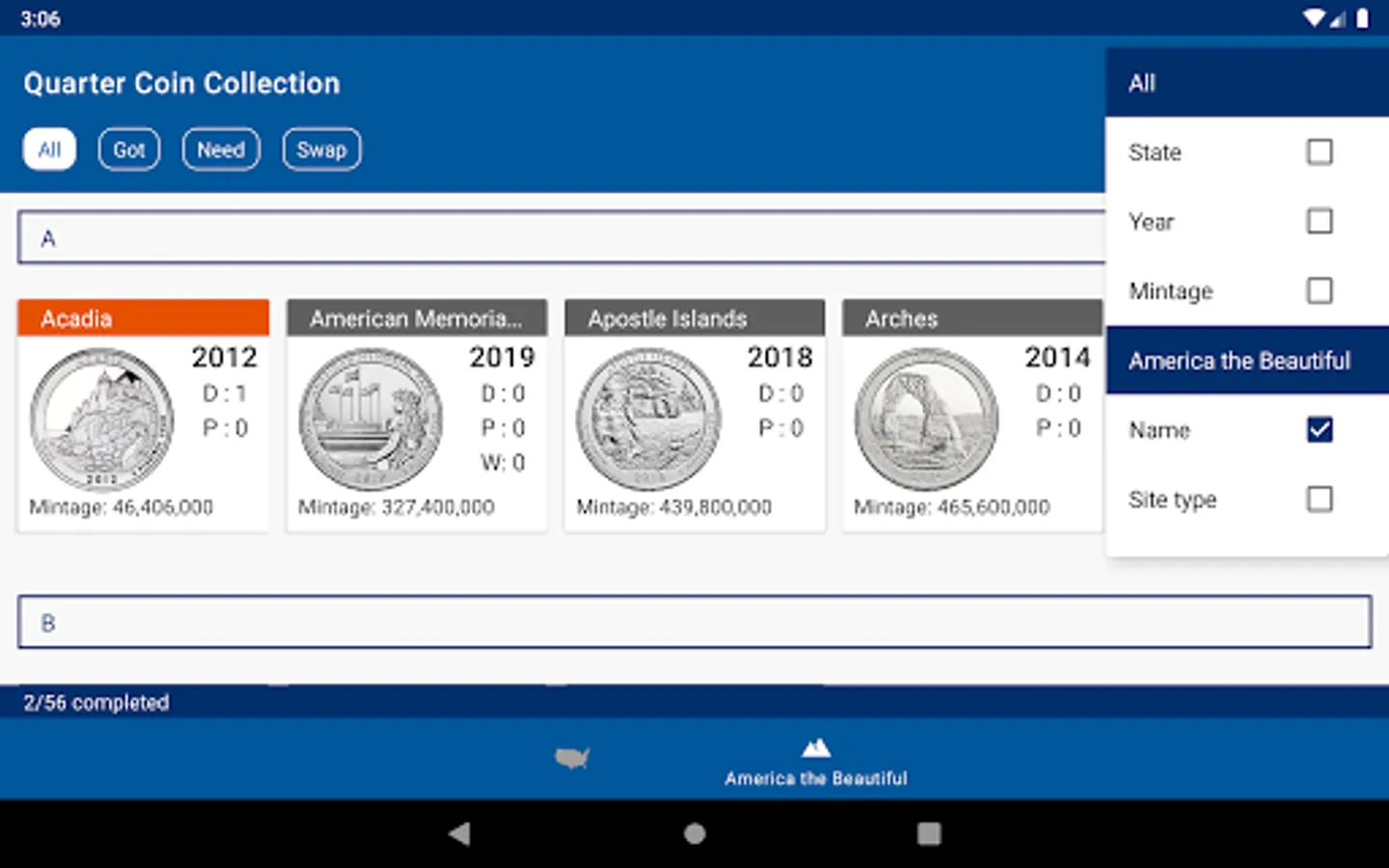Tap the Apostle Islands quarter coin image
Image resolution: width=1389 pixels, height=868 pixels.
(648, 420)
